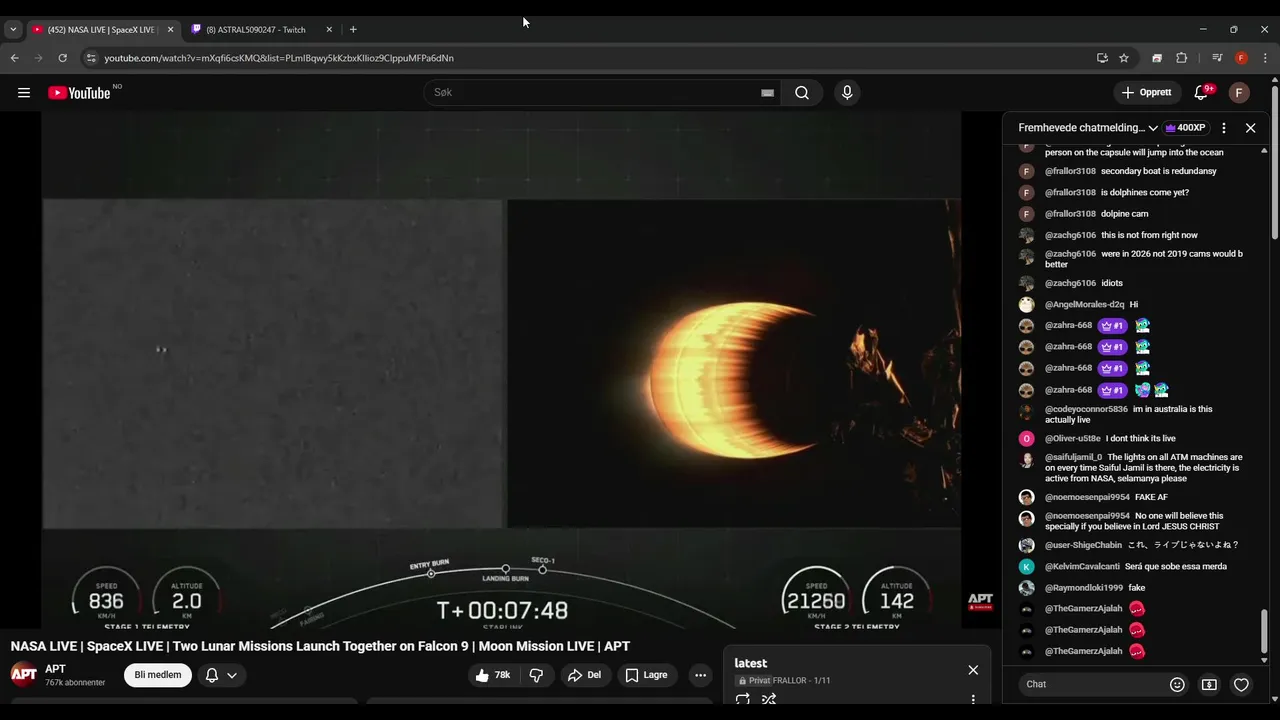This screenshot has height=720, width=1280.
Task: Open the APT channel name link
Action: point(55,669)
